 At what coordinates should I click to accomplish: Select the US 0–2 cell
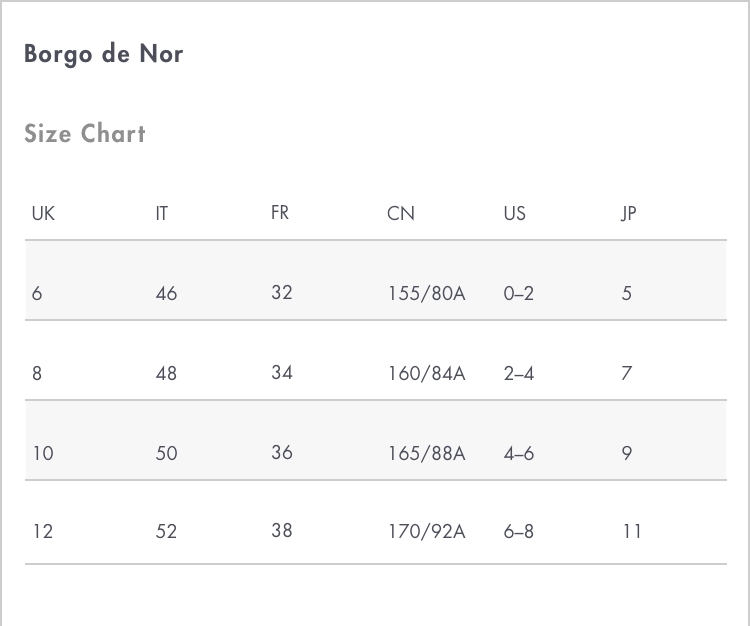[518, 293]
